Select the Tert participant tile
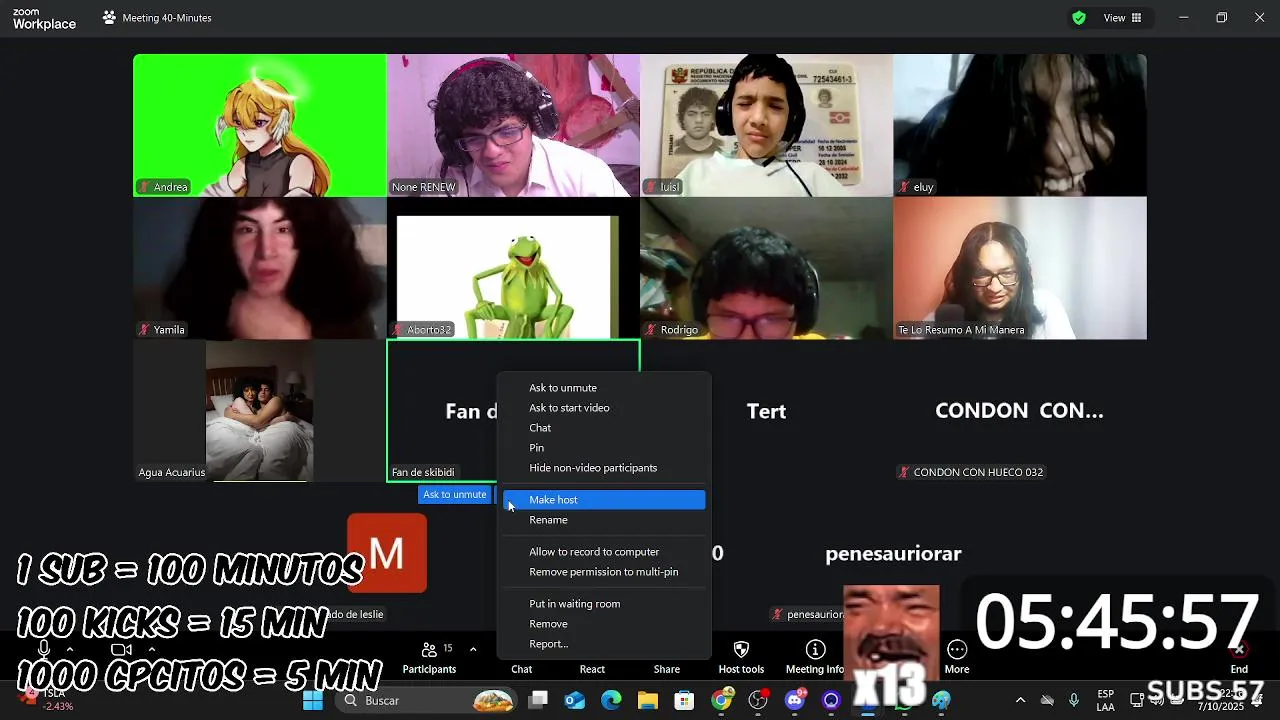The image size is (1280, 720). (x=766, y=411)
